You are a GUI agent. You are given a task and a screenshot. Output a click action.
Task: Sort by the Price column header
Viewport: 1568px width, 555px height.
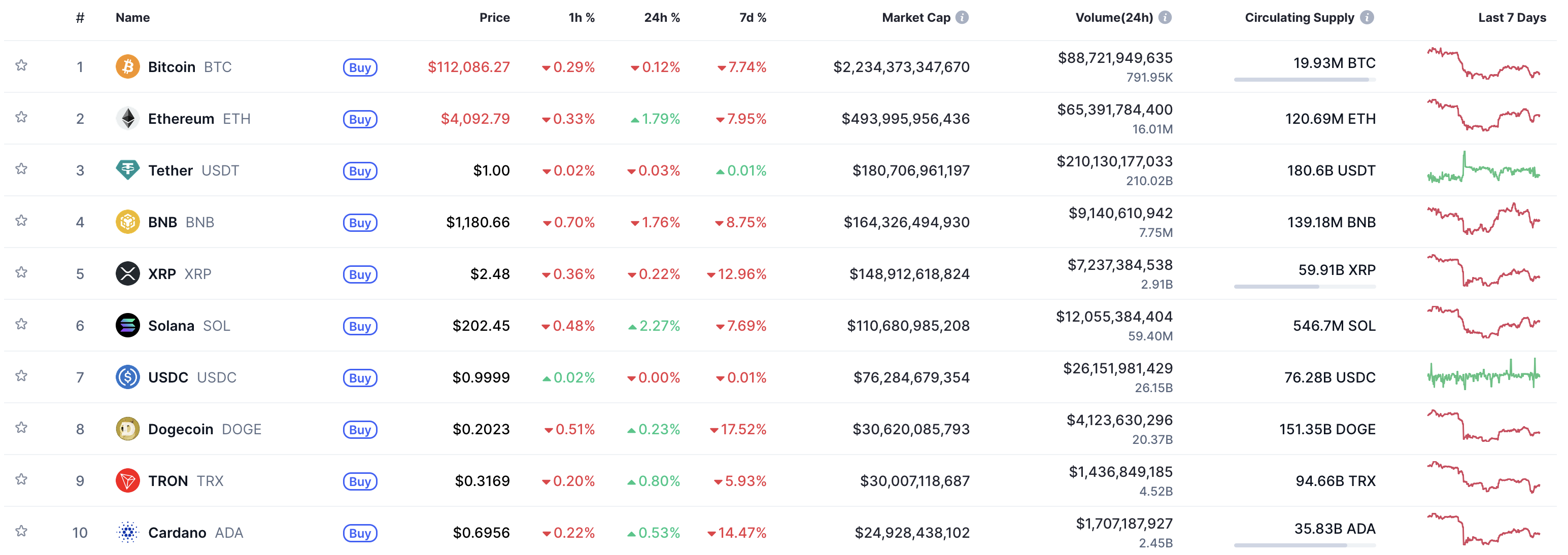(x=495, y=18)
